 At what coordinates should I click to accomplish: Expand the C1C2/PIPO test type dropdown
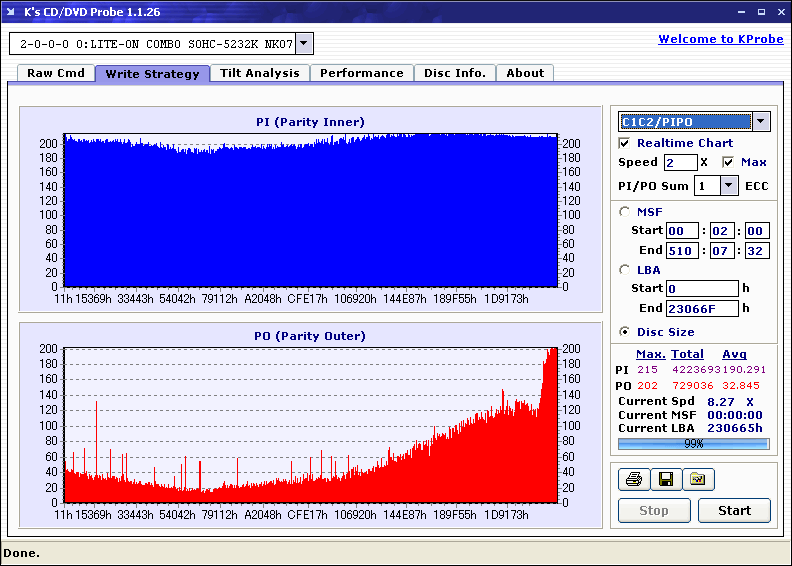point(760,122)
